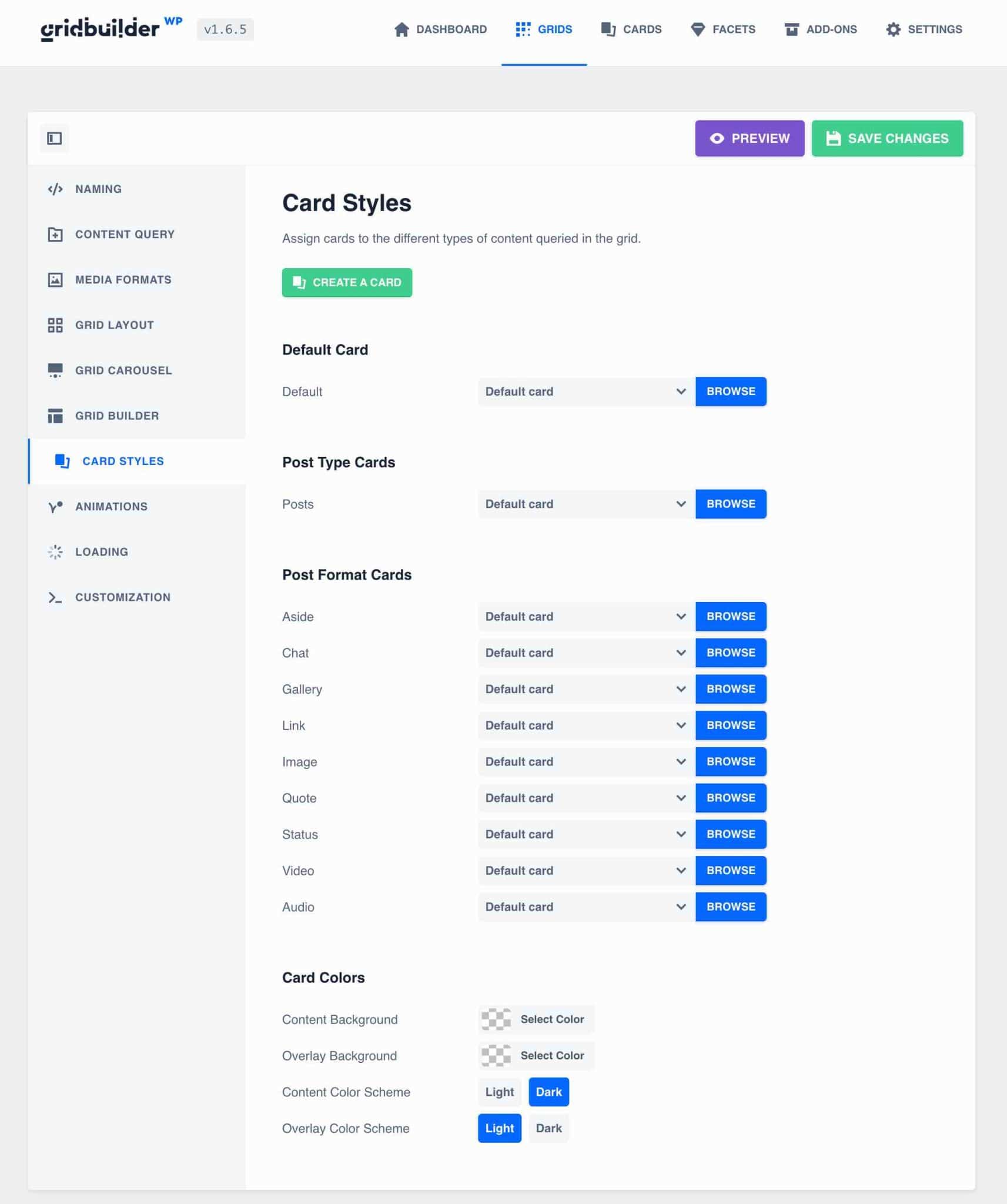Click the Create a Card button

(x=347, y=283)
